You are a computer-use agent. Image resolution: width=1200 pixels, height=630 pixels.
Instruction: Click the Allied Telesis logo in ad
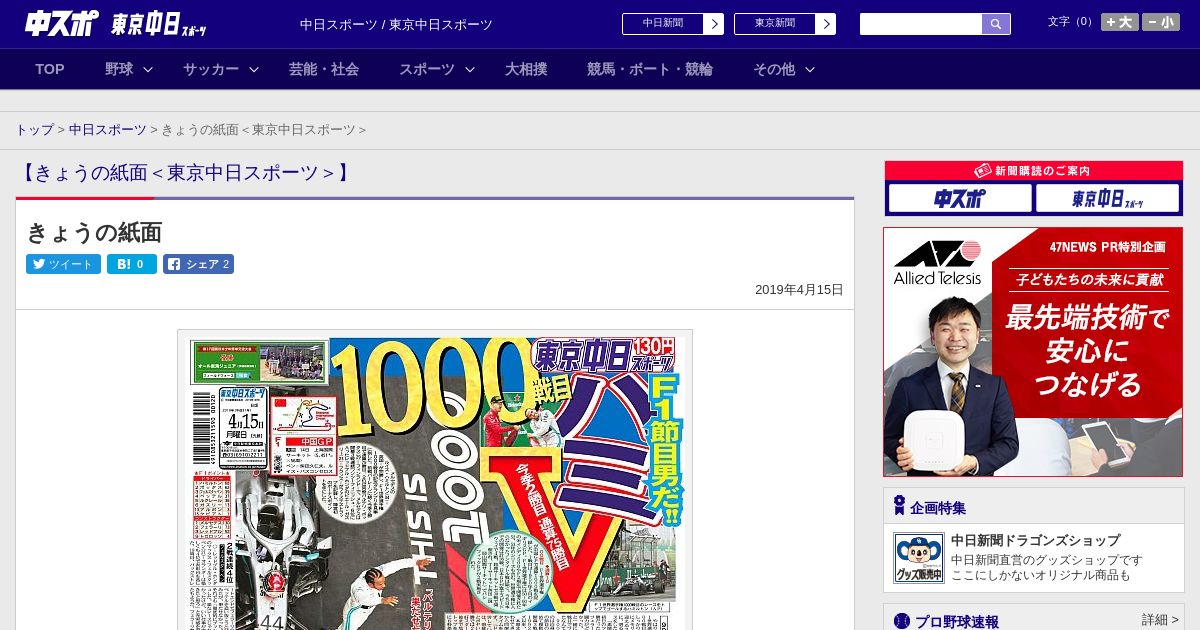pos(937,263)
